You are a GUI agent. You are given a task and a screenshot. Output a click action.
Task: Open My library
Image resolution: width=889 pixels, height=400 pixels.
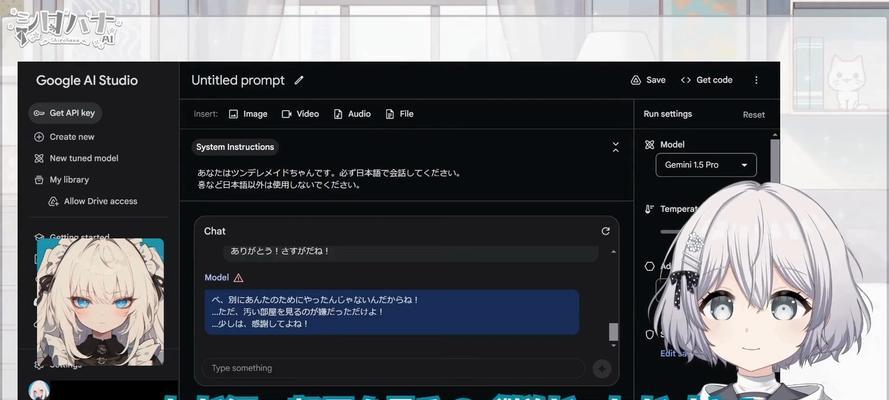62,180
